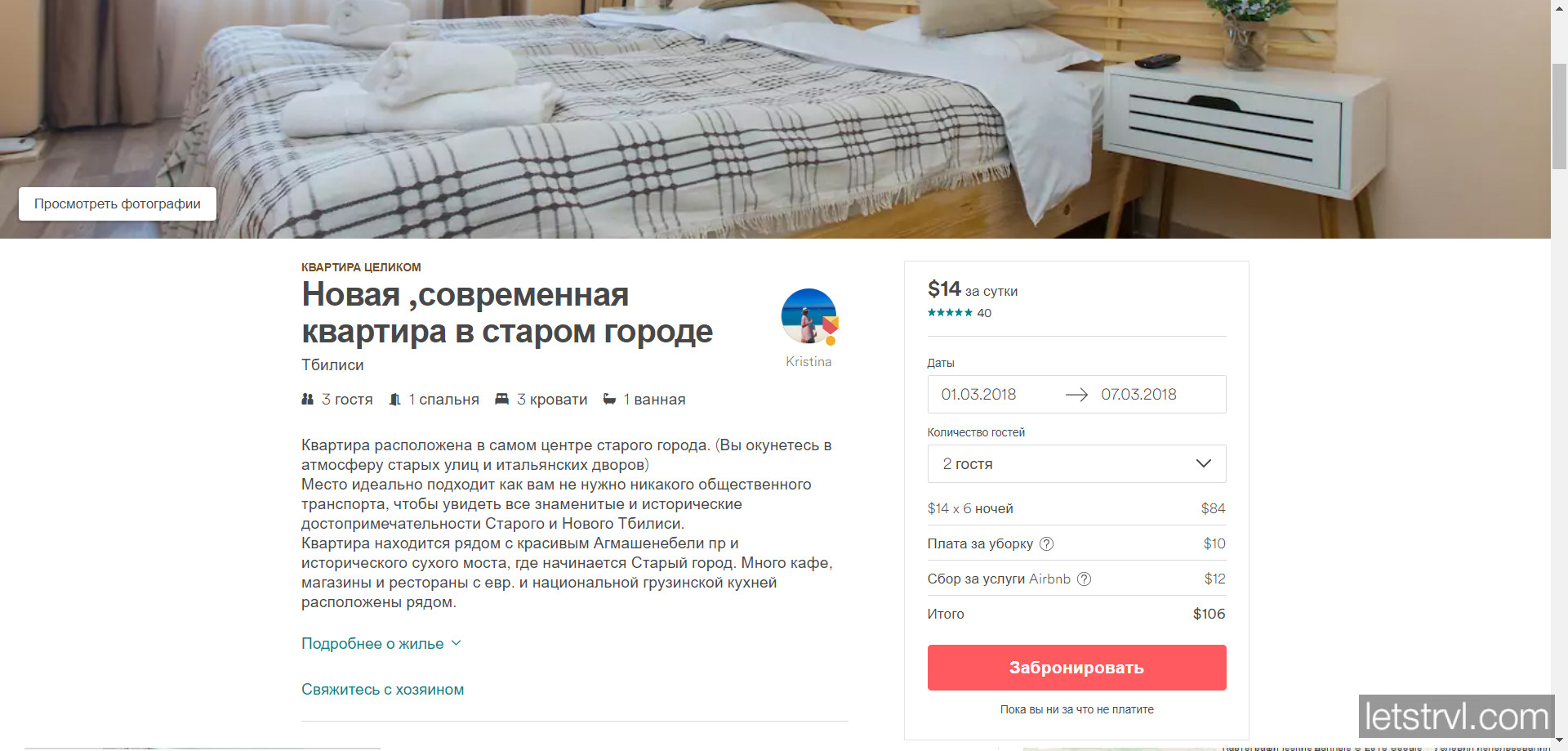Viewport: 1568px width, 751px height.
Task: Open the cleaning fee help question mark
Action: pyautogui.click(x=1046, y=543)
